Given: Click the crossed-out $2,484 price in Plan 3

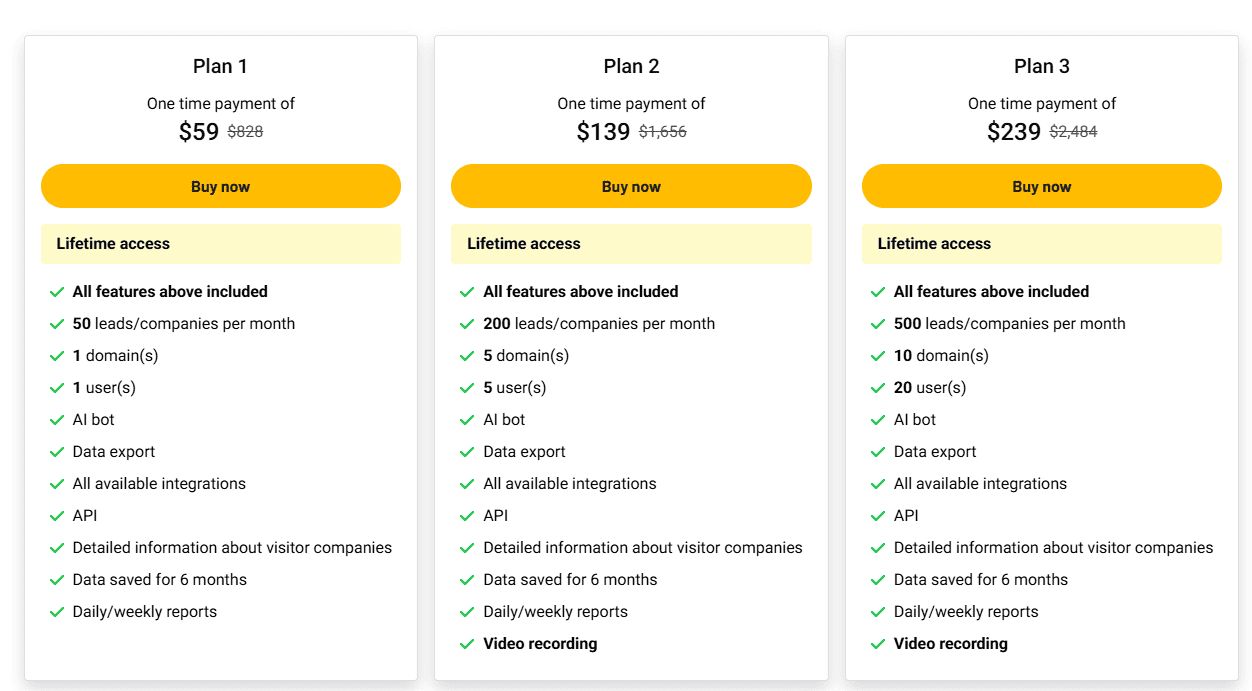Looking at the screenshot, I should pos(1073,131).
